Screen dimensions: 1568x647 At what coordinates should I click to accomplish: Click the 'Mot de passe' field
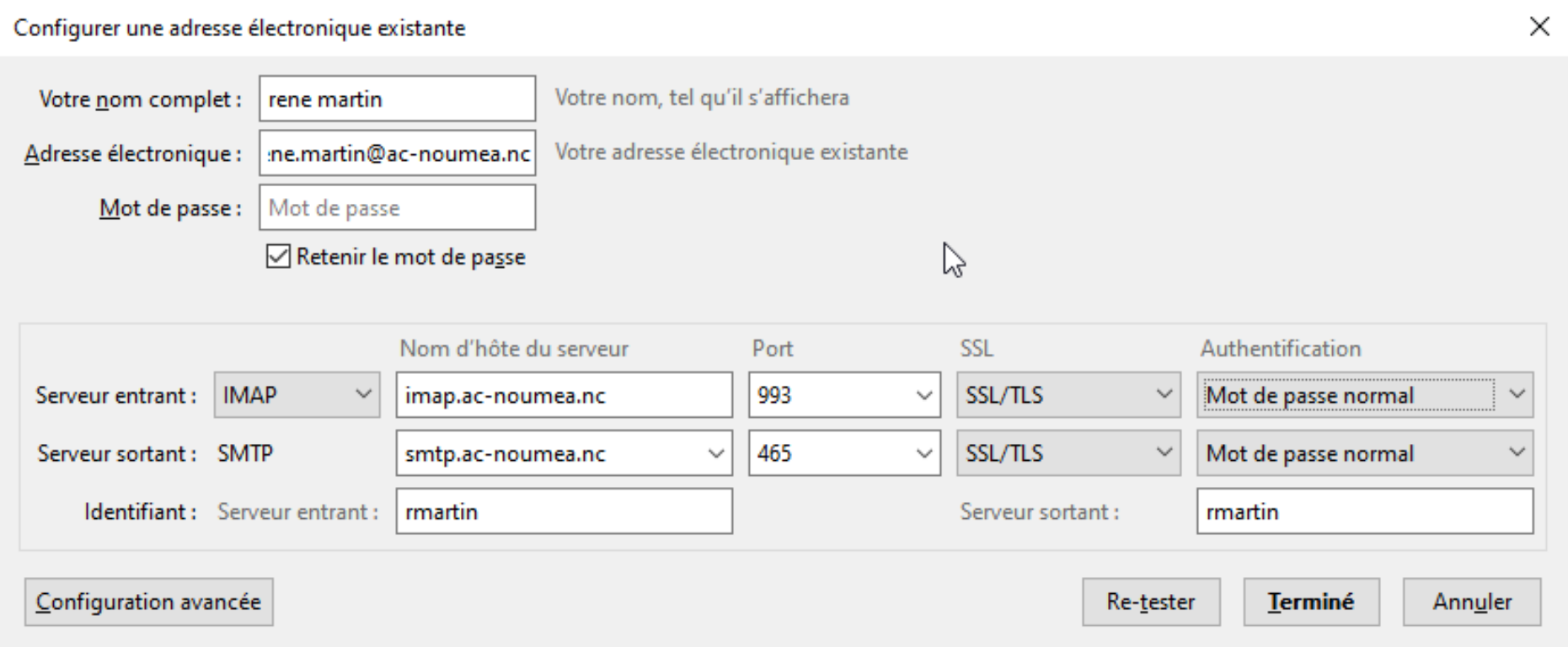[397, 208]
